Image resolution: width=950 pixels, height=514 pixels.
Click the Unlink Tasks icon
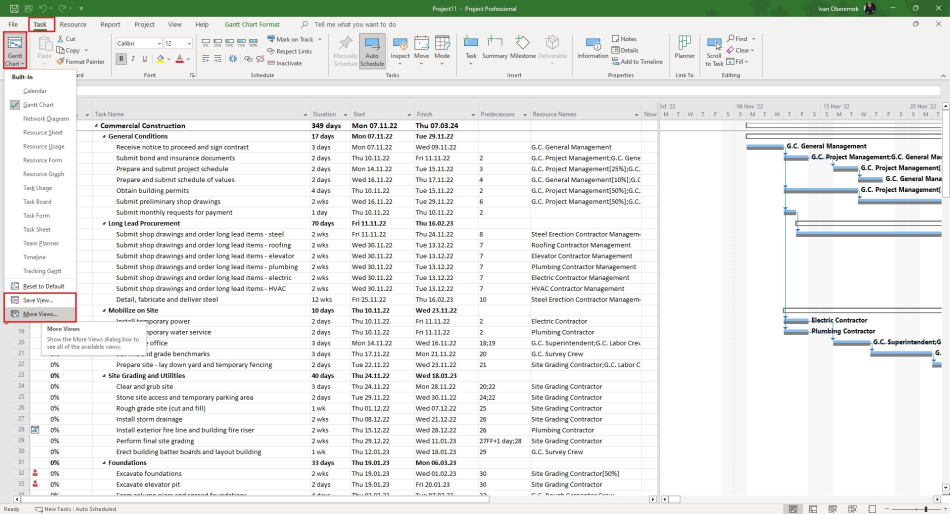(x=259, y=59)
